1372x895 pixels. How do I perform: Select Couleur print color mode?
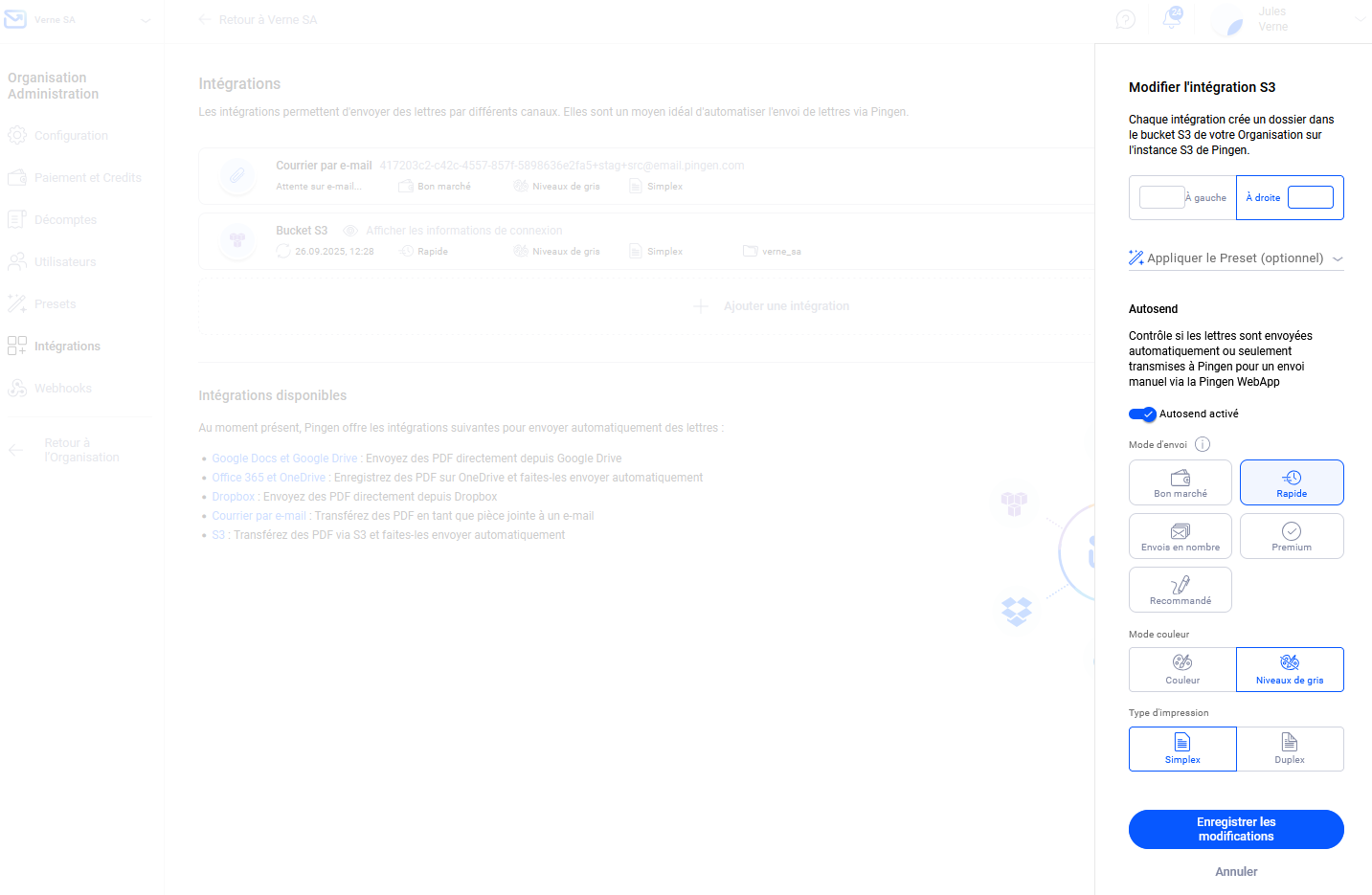pyautogui.click(x=1181, y=669)
